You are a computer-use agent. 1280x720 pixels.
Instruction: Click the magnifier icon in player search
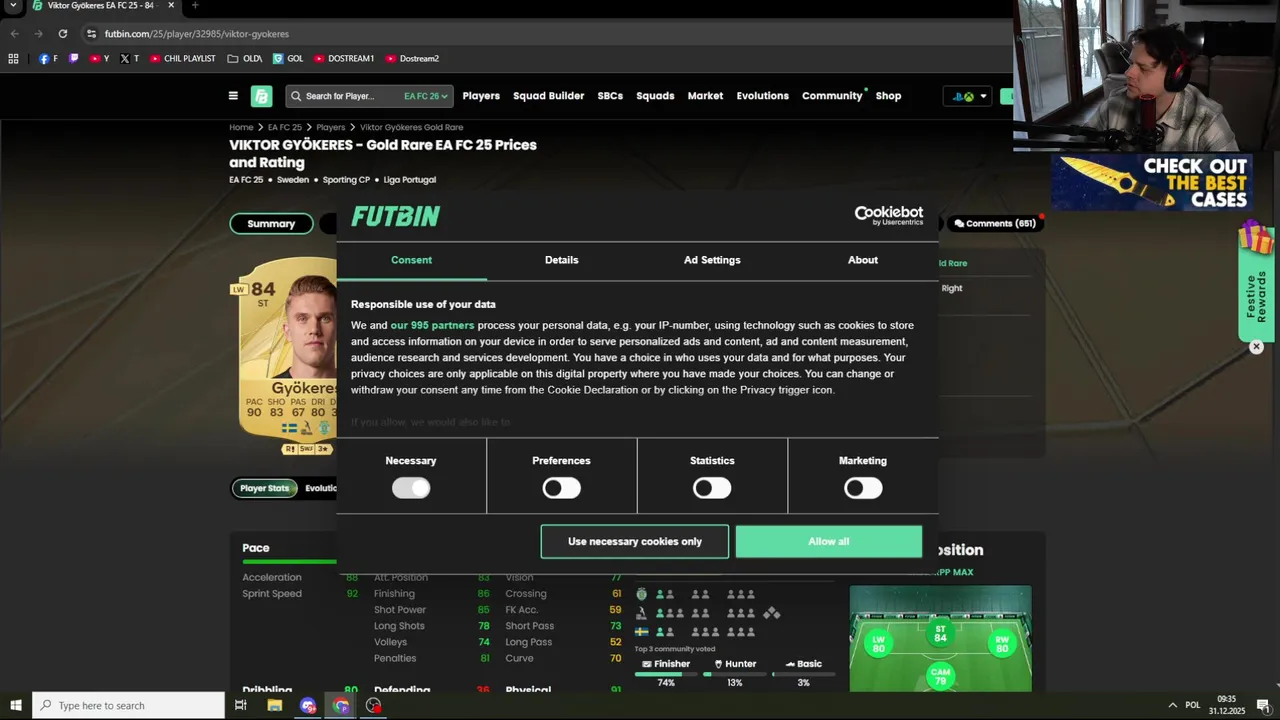pyautogui.click(x=296, y=96)
